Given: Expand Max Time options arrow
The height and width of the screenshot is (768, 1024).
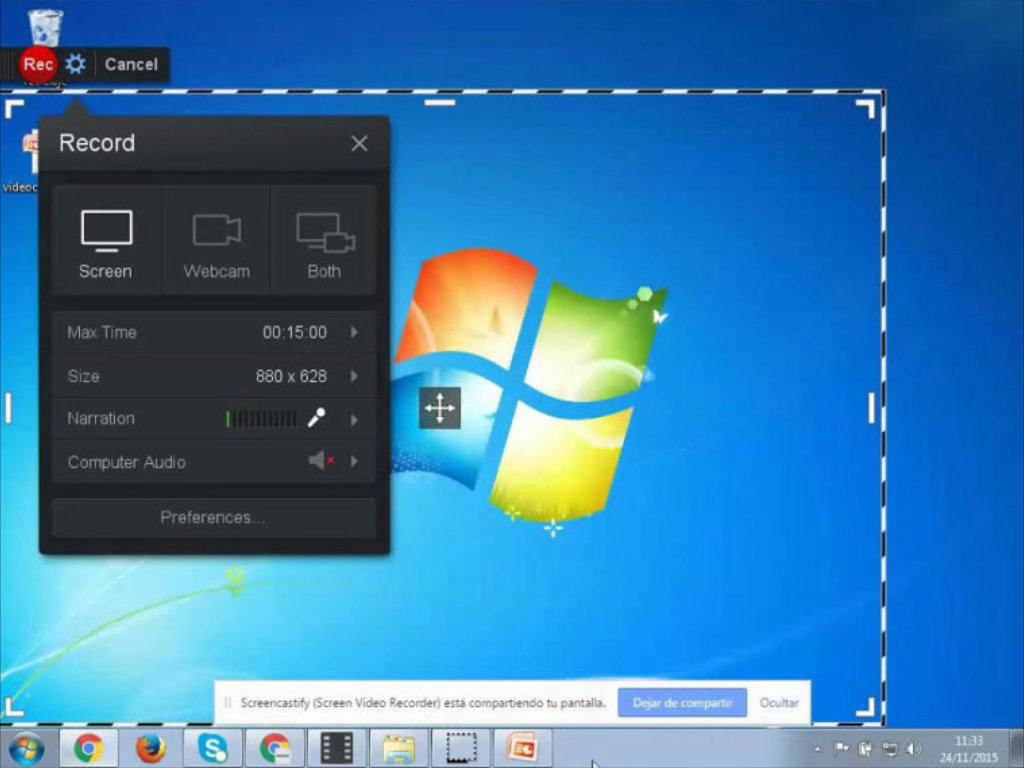Looking at the screenshot, I should tap(354, 332).
